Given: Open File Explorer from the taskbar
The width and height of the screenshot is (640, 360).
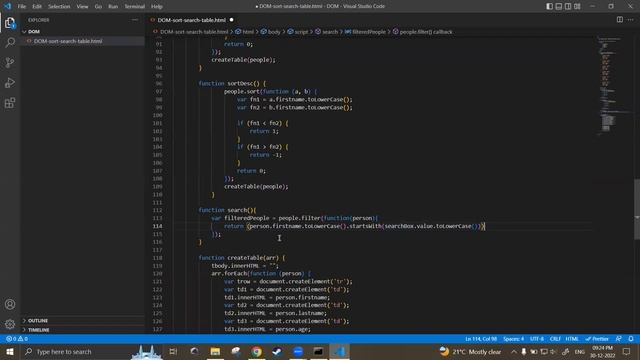Looking at the screenshot, I should pos(215,351).
